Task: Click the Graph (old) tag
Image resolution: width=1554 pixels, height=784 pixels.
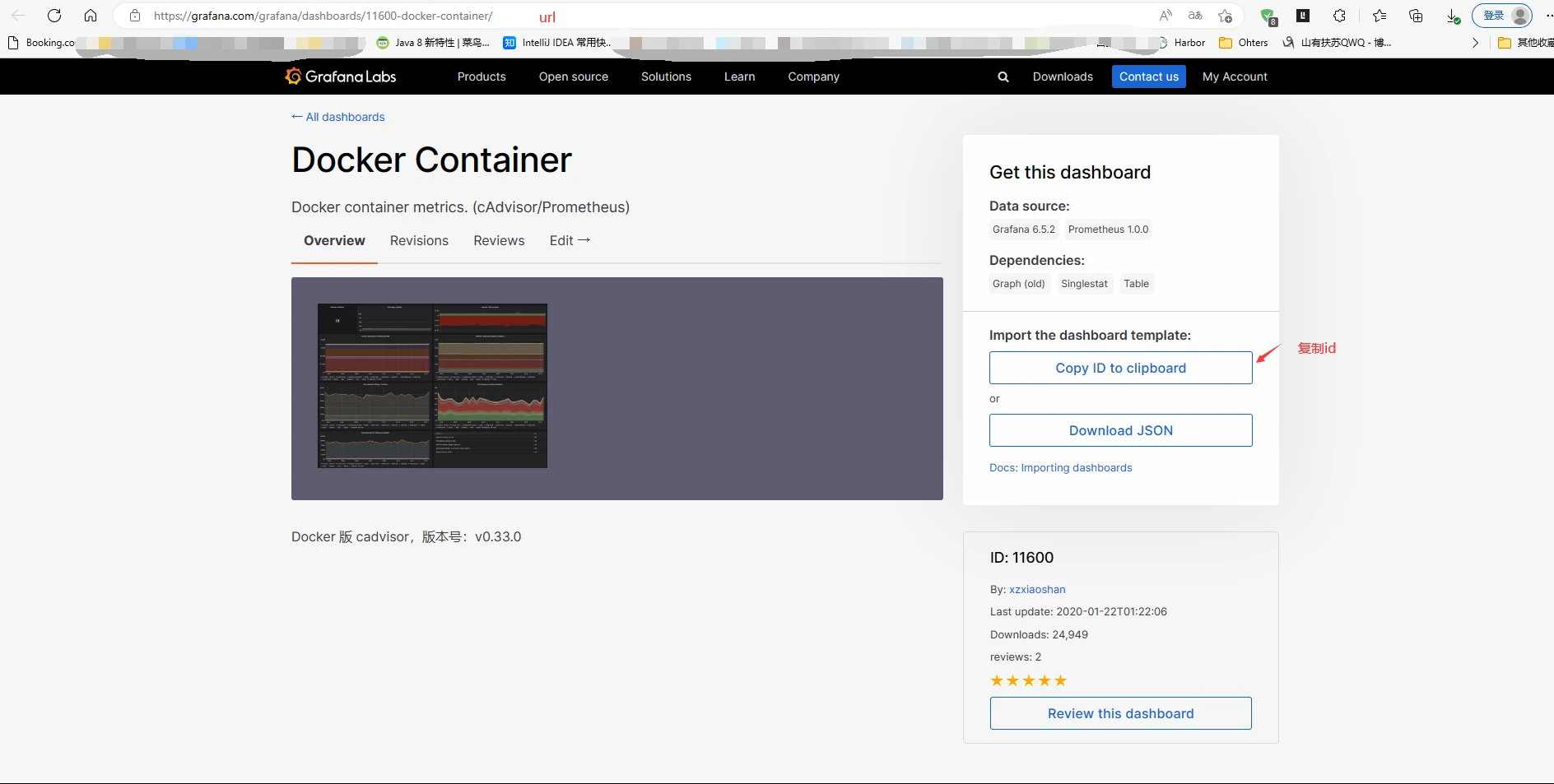Action: [1018, 284]
